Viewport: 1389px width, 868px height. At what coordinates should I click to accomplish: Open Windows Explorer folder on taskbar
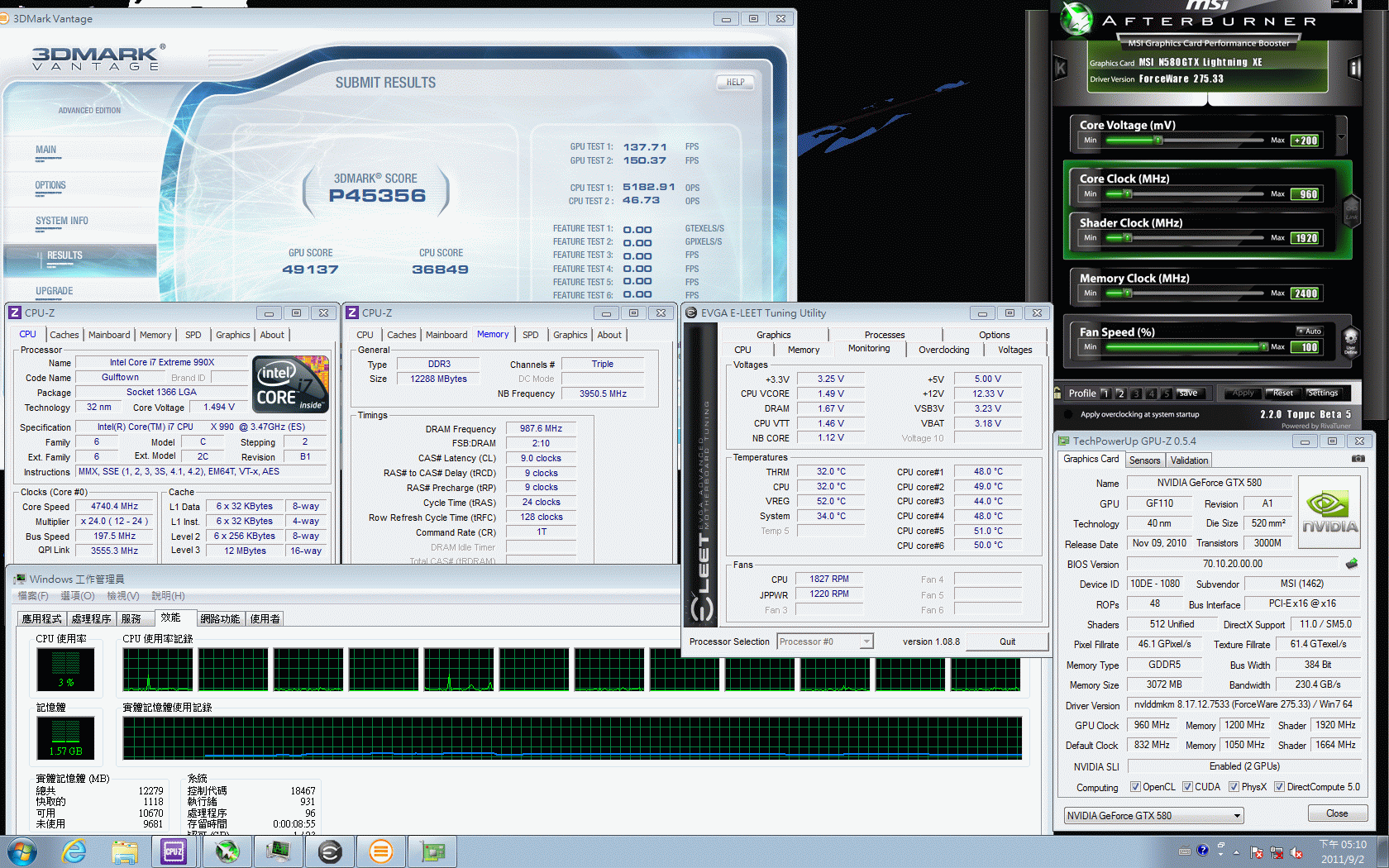click(125, 851)
